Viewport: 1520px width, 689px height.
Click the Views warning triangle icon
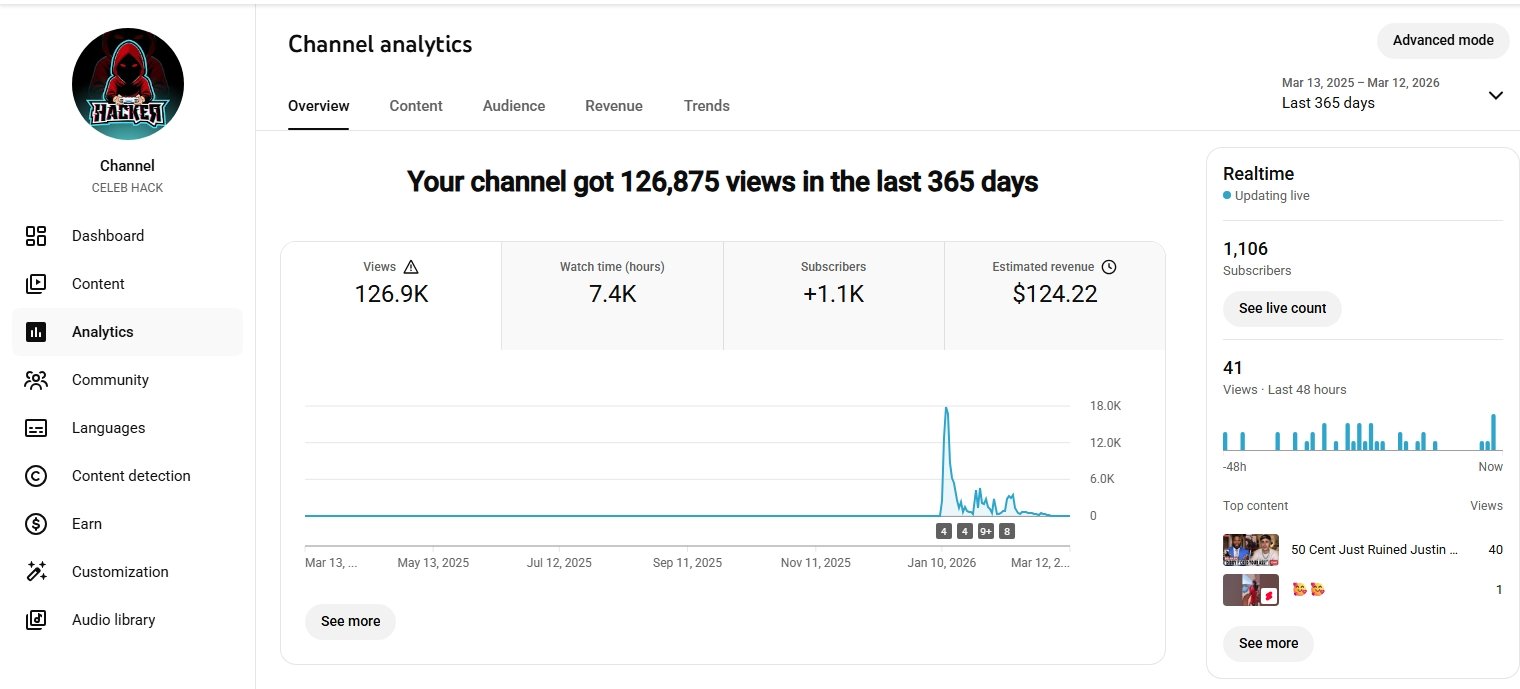pyautogui.click(x=411, y=267)
